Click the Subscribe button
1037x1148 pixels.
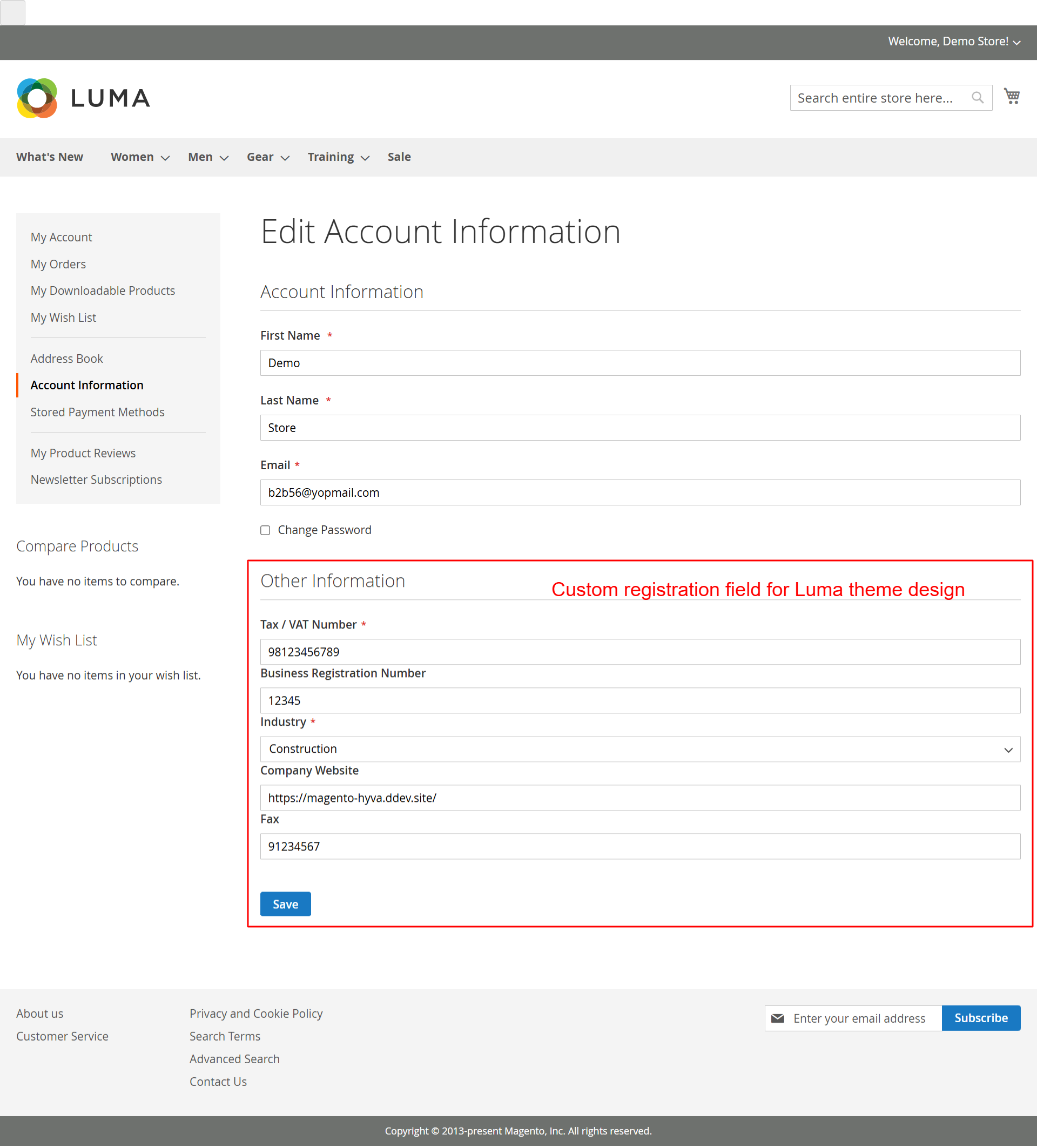point(981,1018)
